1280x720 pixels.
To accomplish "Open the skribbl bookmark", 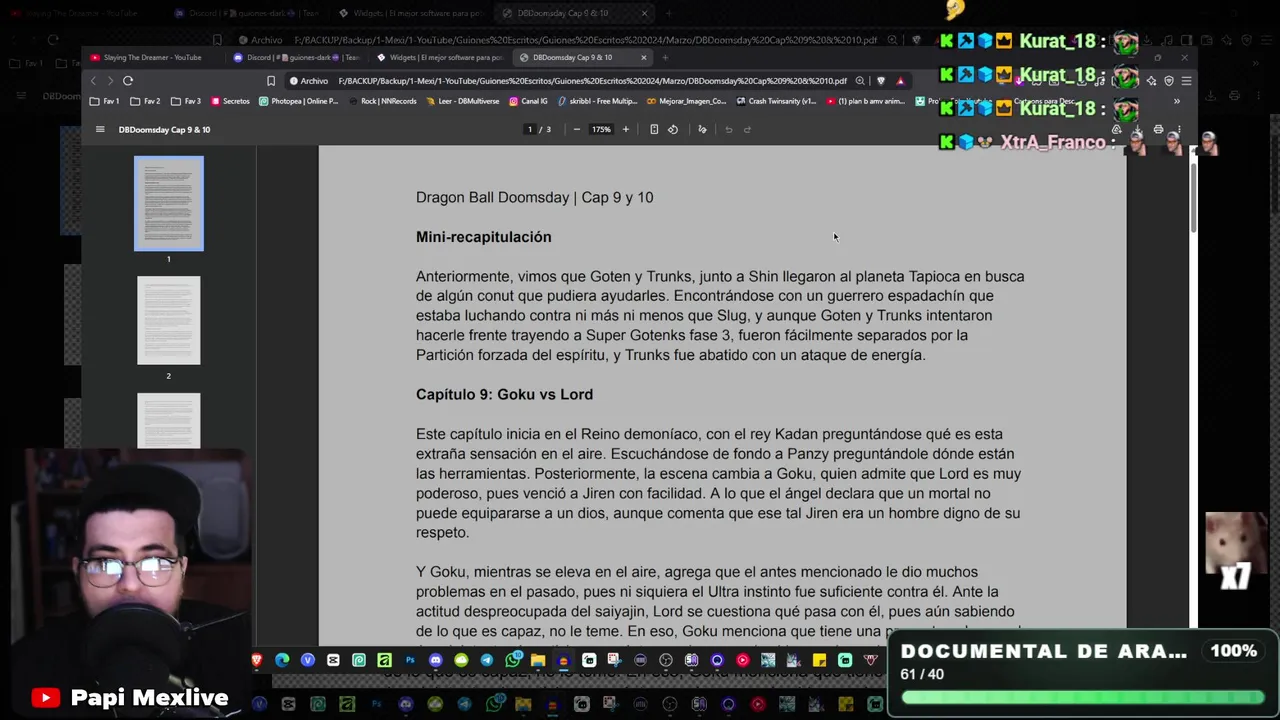I will (597, 101).
